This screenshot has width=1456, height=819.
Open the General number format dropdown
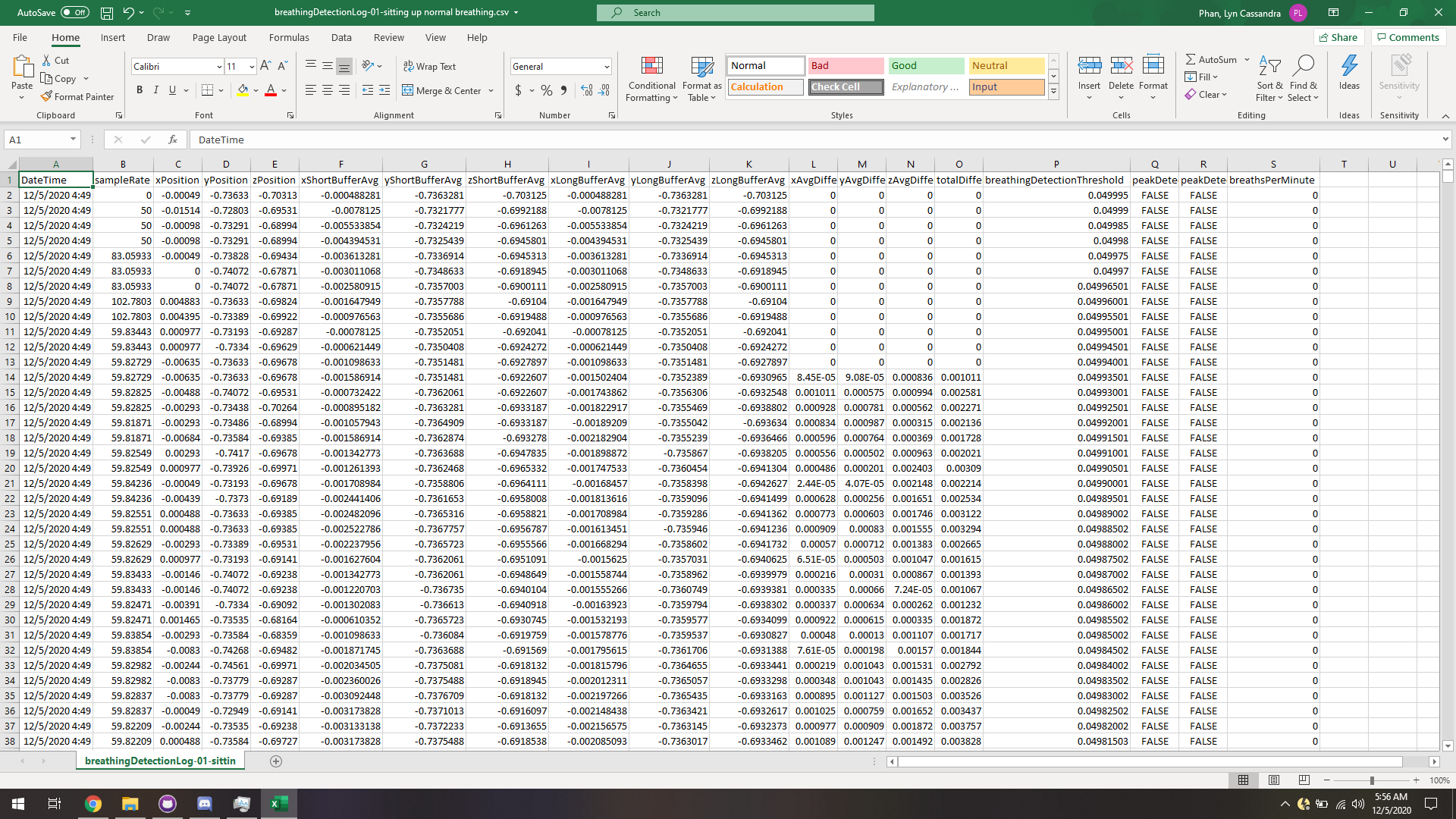coord(607,67)
